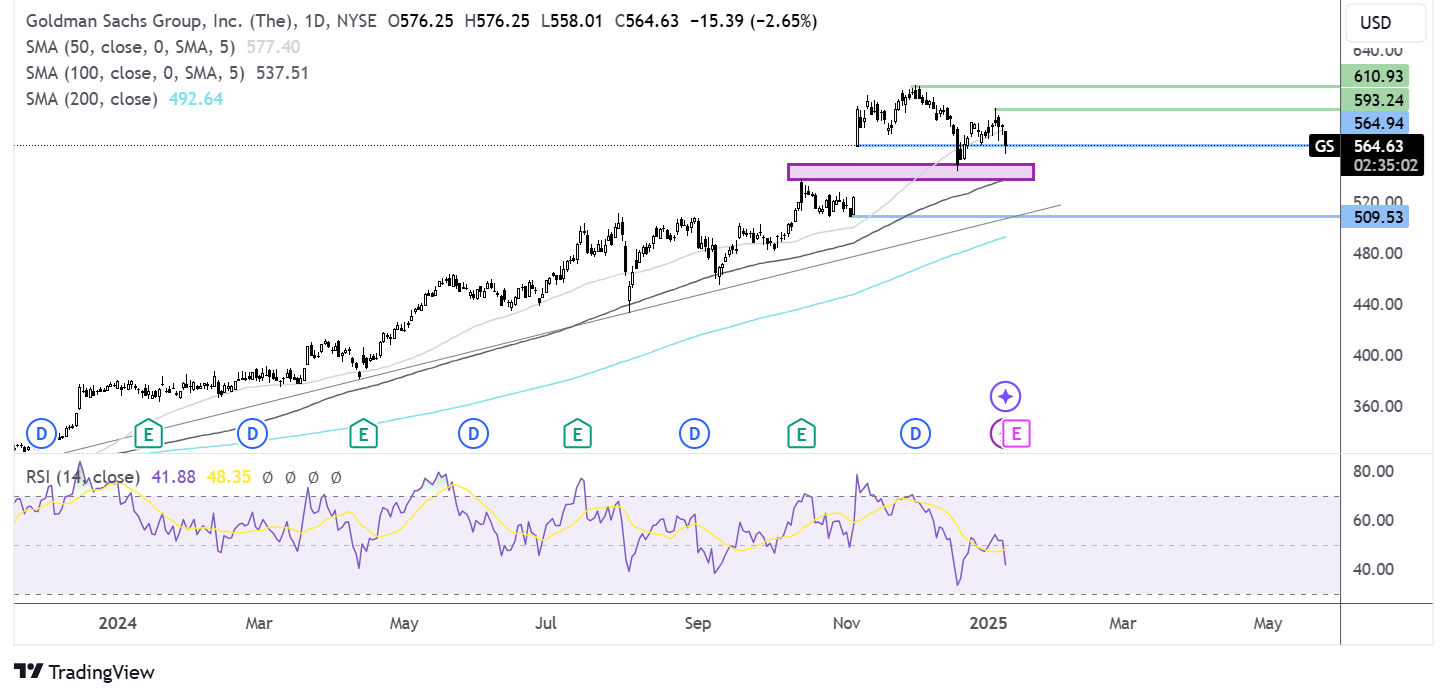Click the earnings marker for July 2024
The height and width of the screenshot is (698, 1448).
pos(576,434)
